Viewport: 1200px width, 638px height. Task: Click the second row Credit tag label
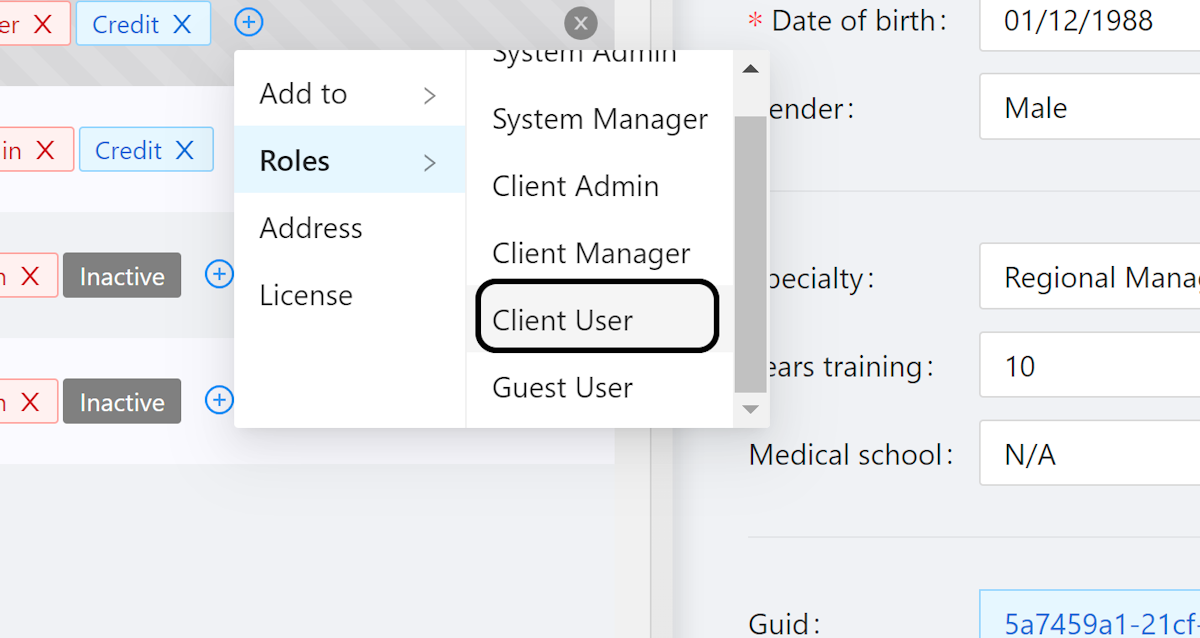128,150
